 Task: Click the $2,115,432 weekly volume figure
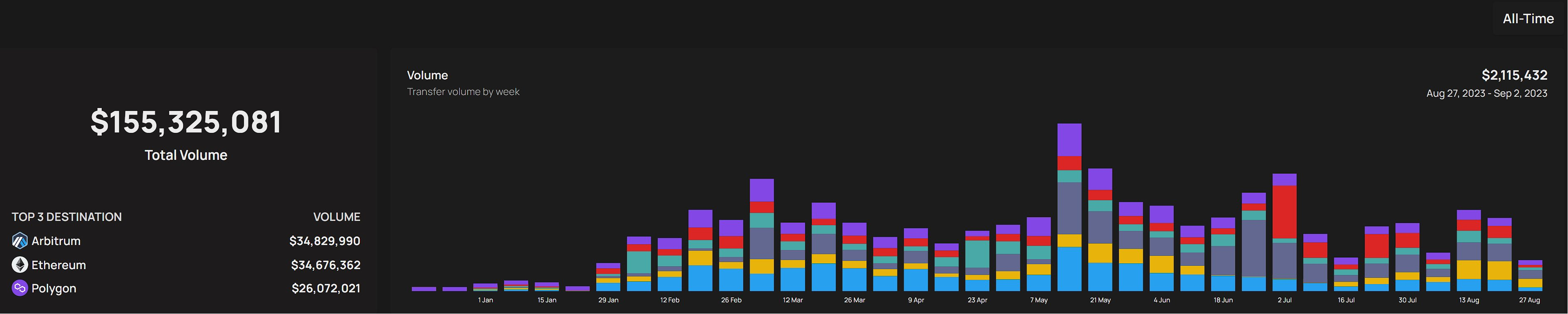(1514, 76)
